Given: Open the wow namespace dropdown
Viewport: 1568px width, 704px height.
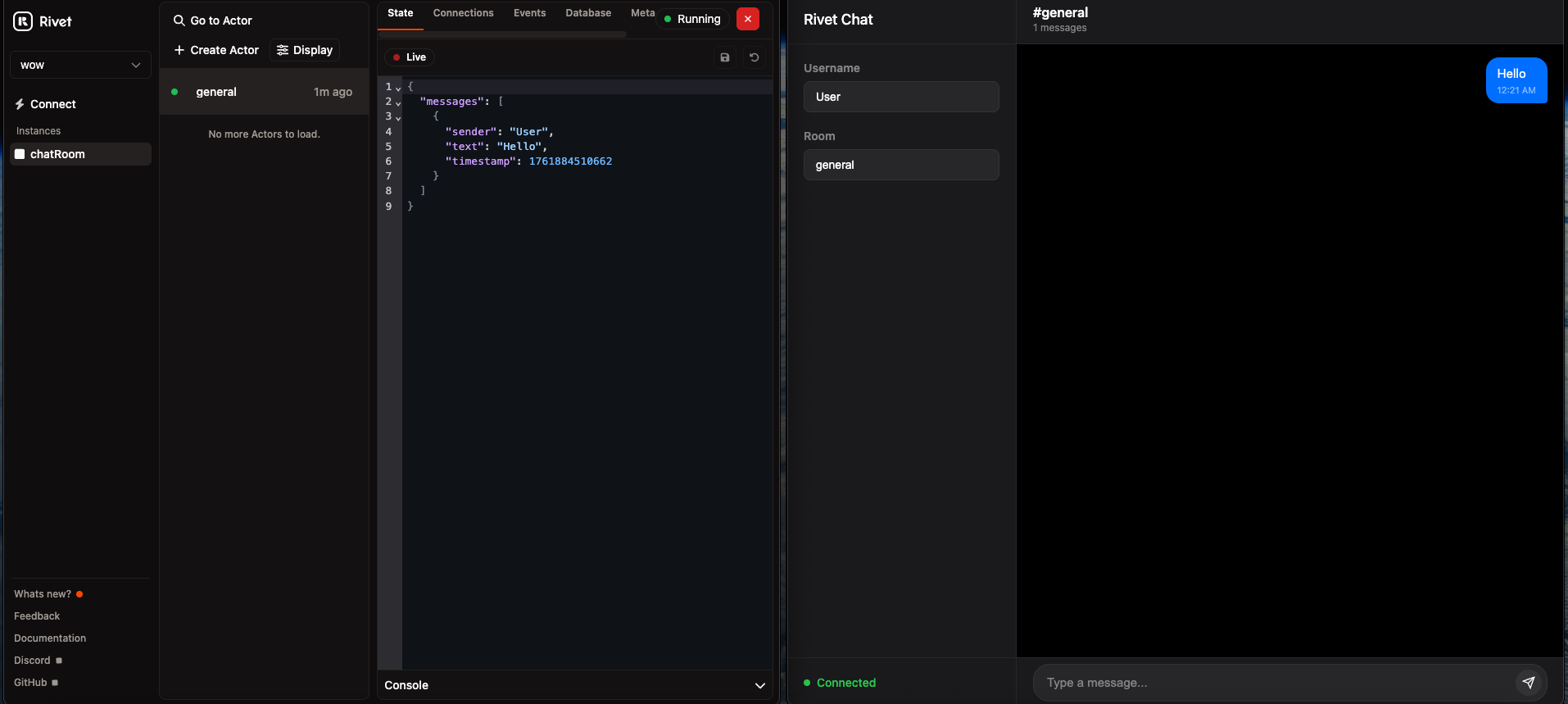Looking at the screenshot, I should coord(80,65).
